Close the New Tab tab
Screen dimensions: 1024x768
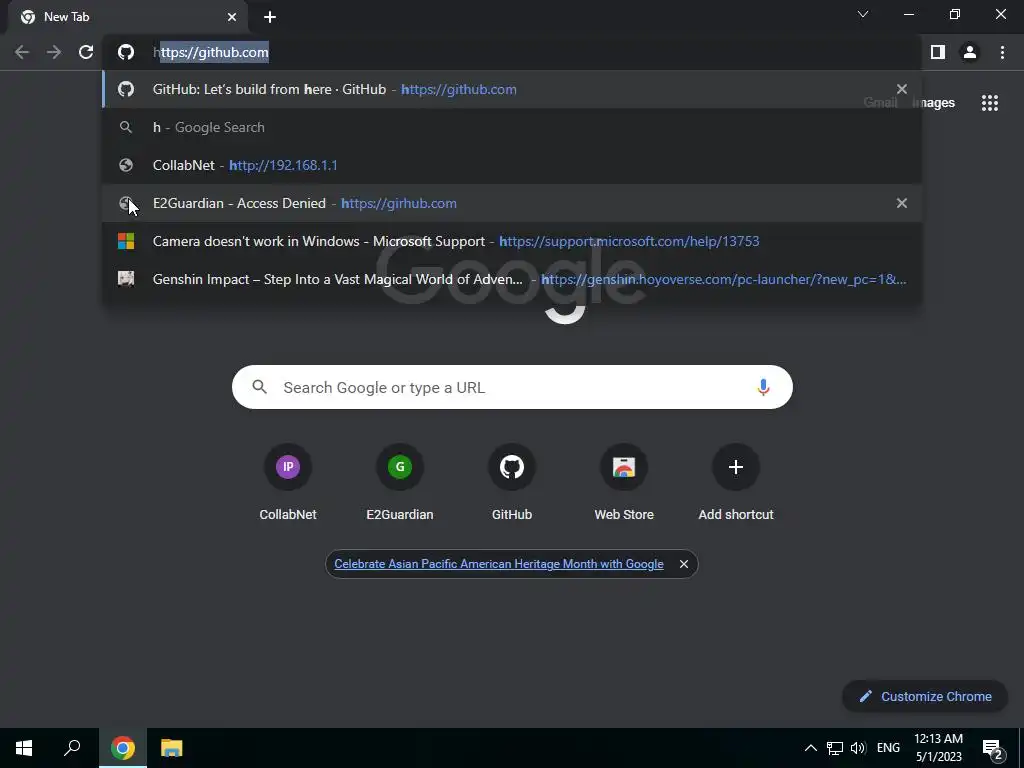[232, 17]
